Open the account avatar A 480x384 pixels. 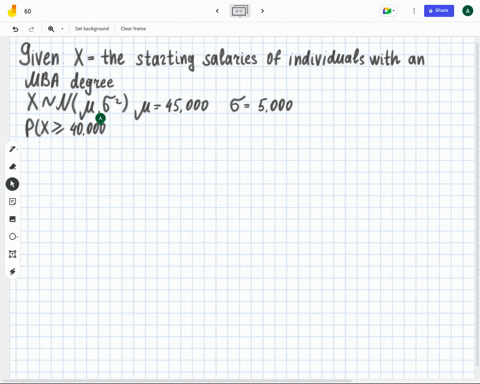tap(468, 11)
